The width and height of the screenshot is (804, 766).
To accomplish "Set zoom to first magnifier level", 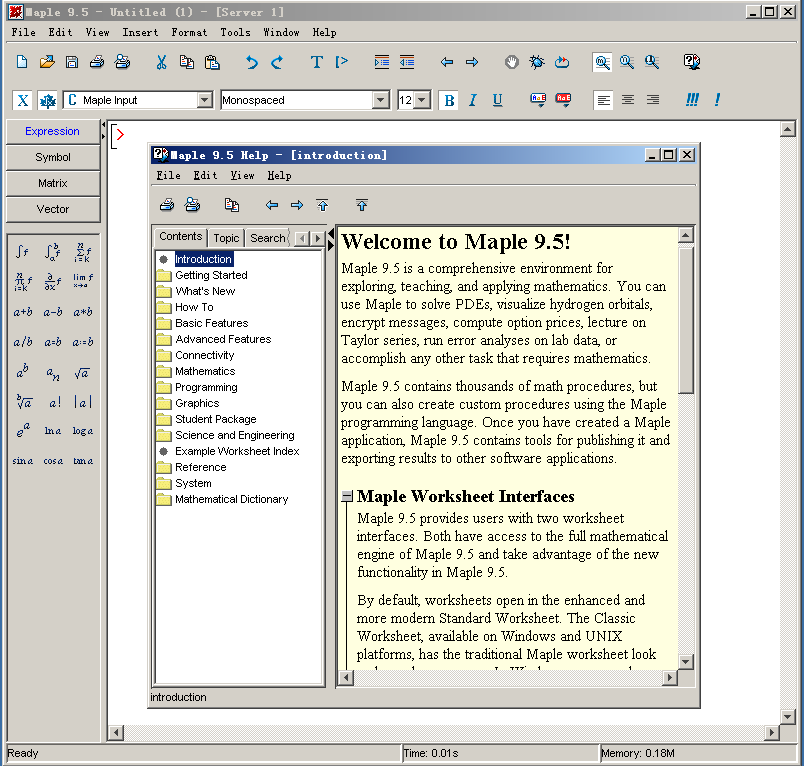I will point(602,62).
